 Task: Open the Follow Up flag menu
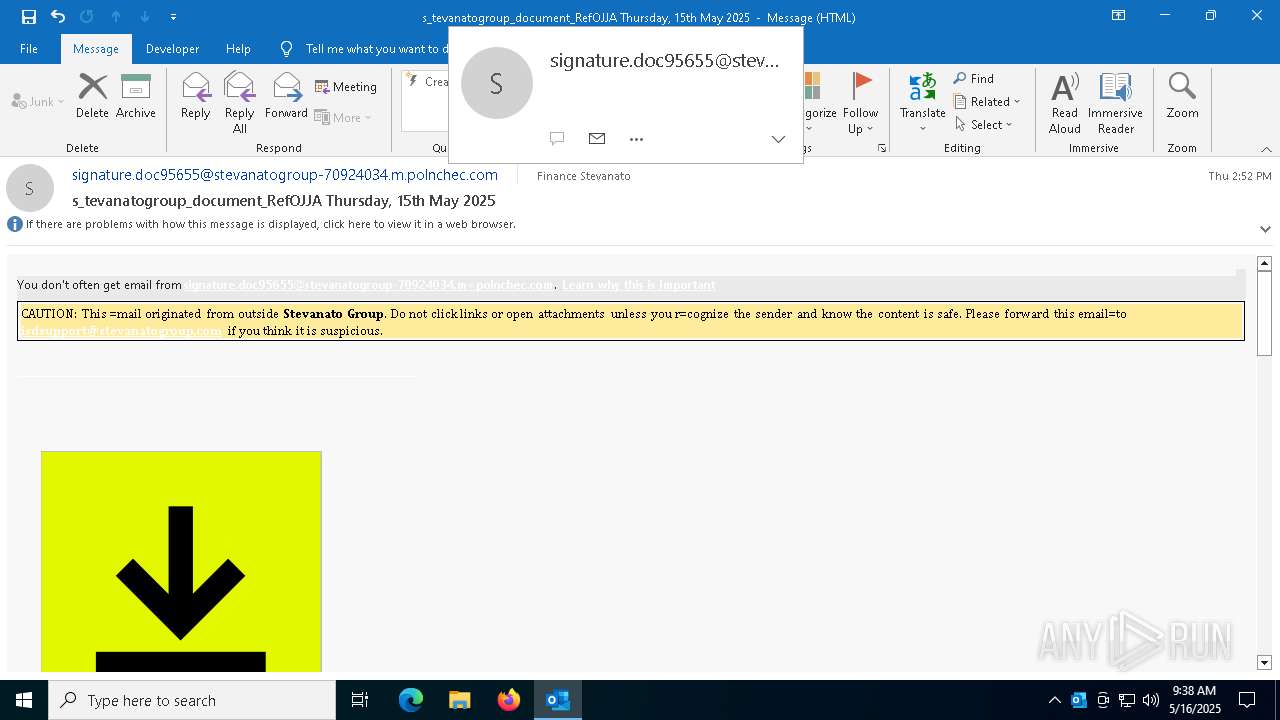tap(860, 103)
